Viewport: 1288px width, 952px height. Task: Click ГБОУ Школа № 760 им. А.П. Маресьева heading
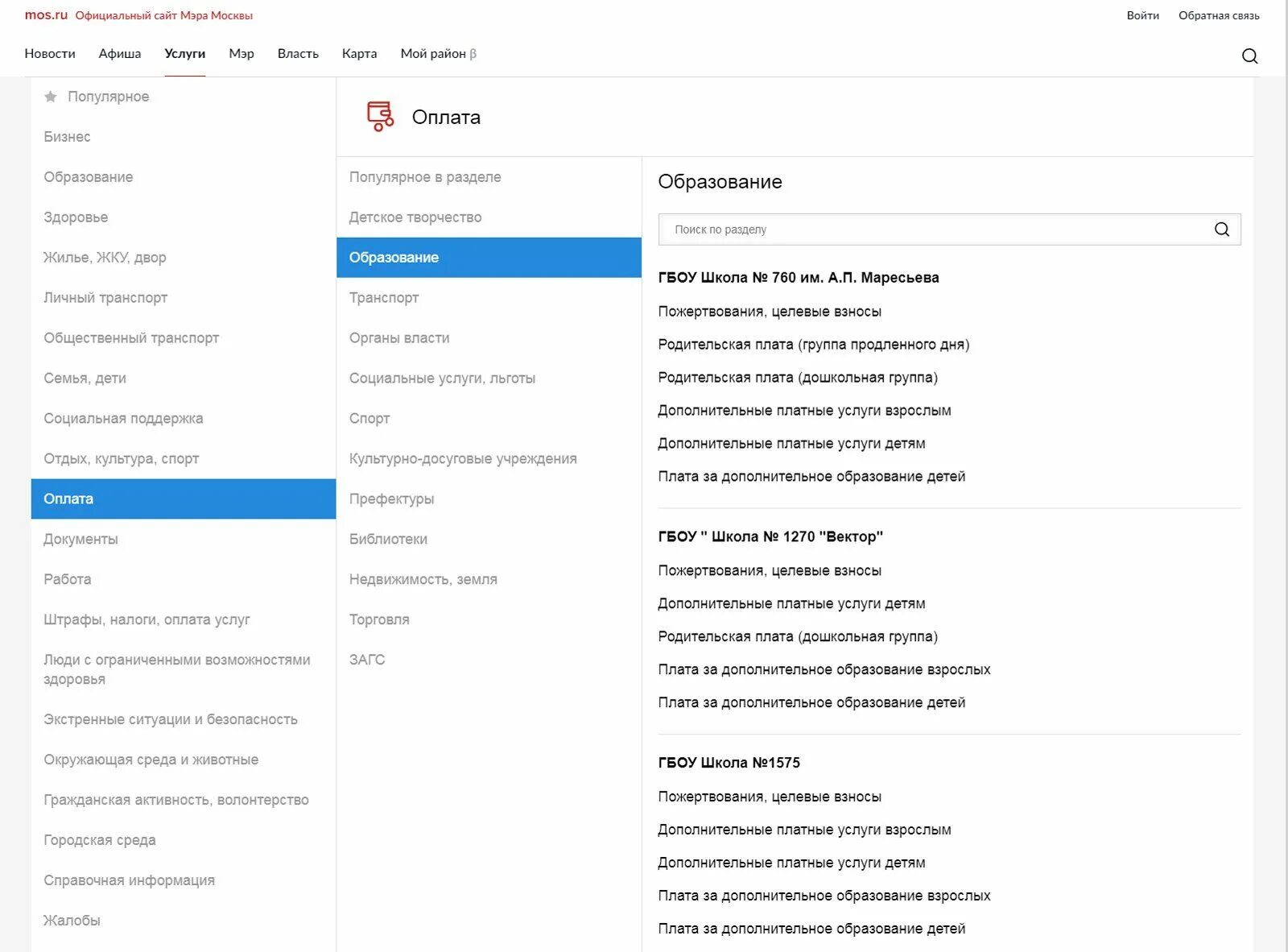(799, 278)
